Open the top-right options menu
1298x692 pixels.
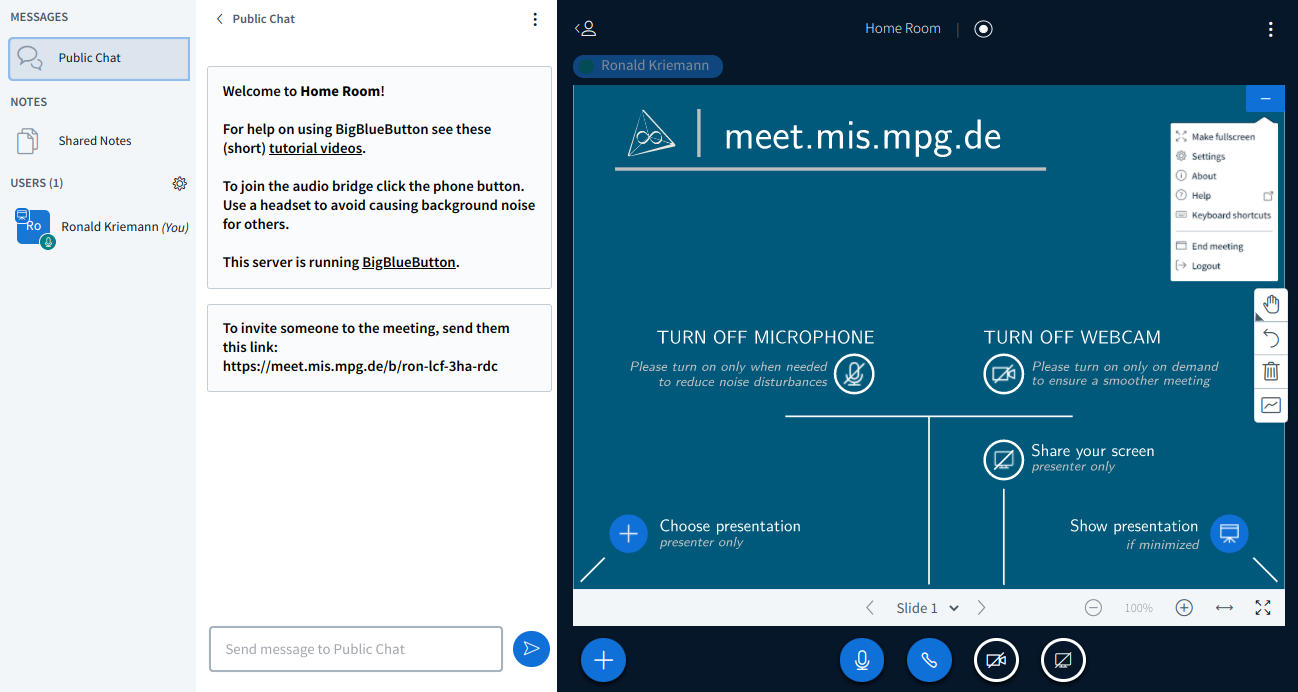[x=1270, y=29]
